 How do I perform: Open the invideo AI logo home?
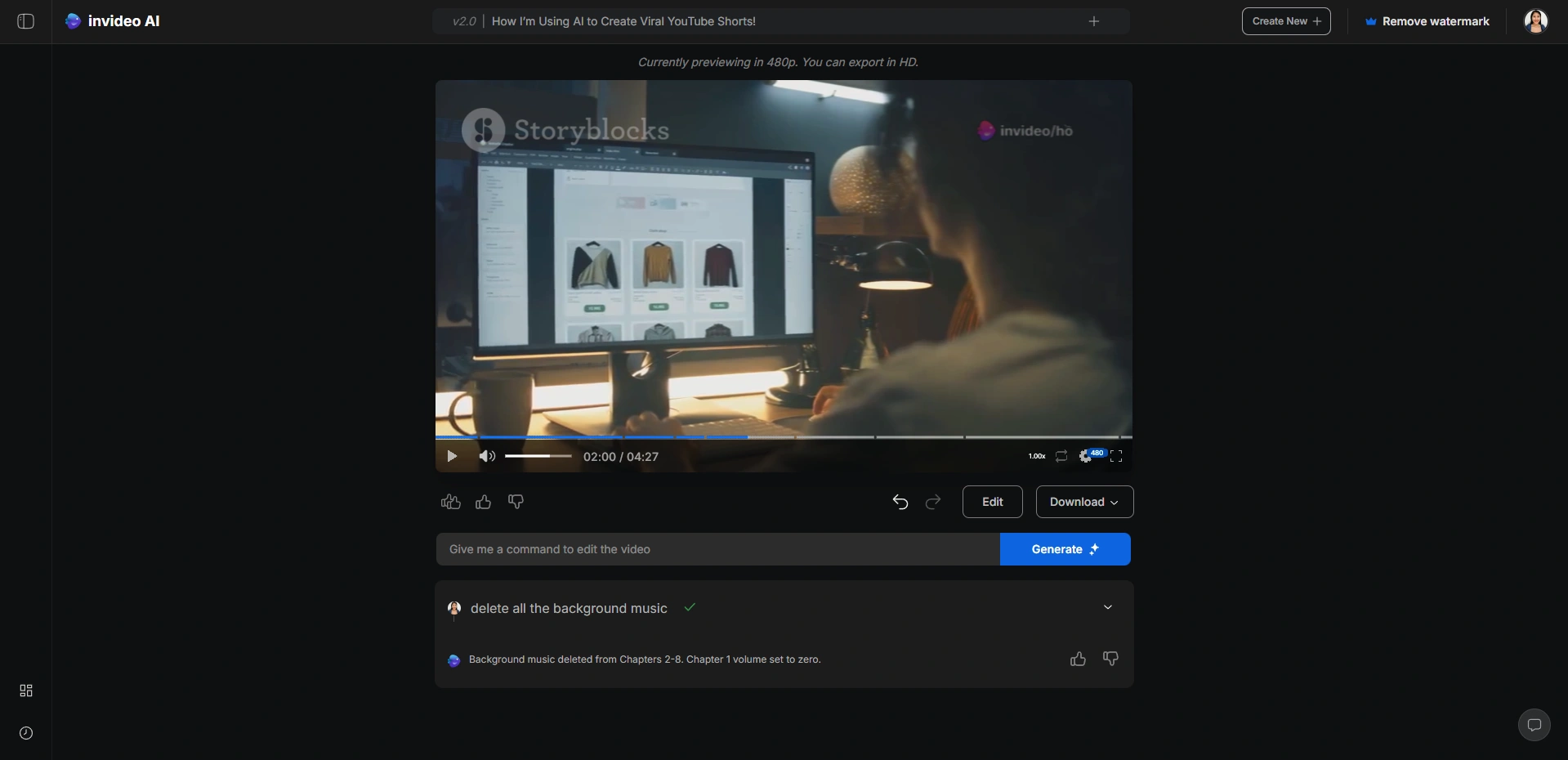[113, 21]
